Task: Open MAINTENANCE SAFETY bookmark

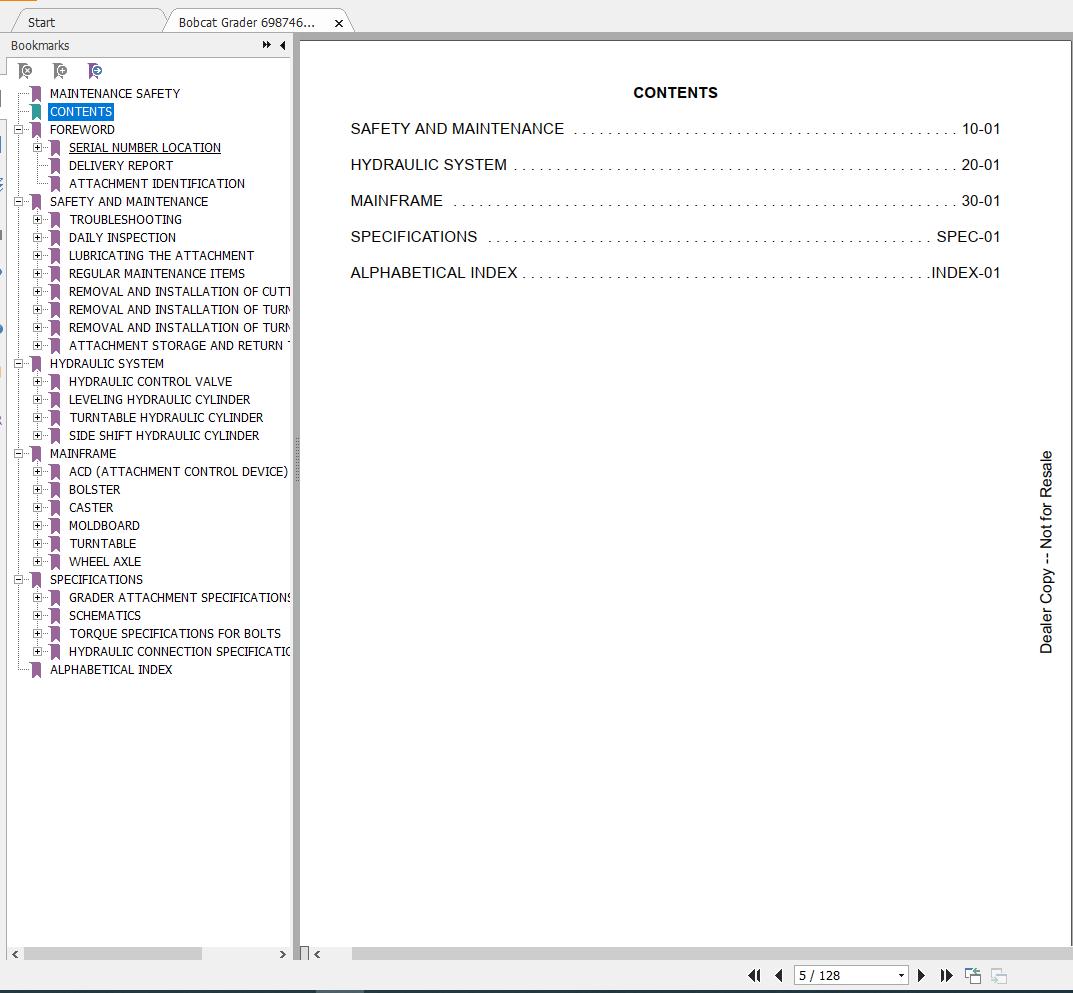Action: (114, 94)
